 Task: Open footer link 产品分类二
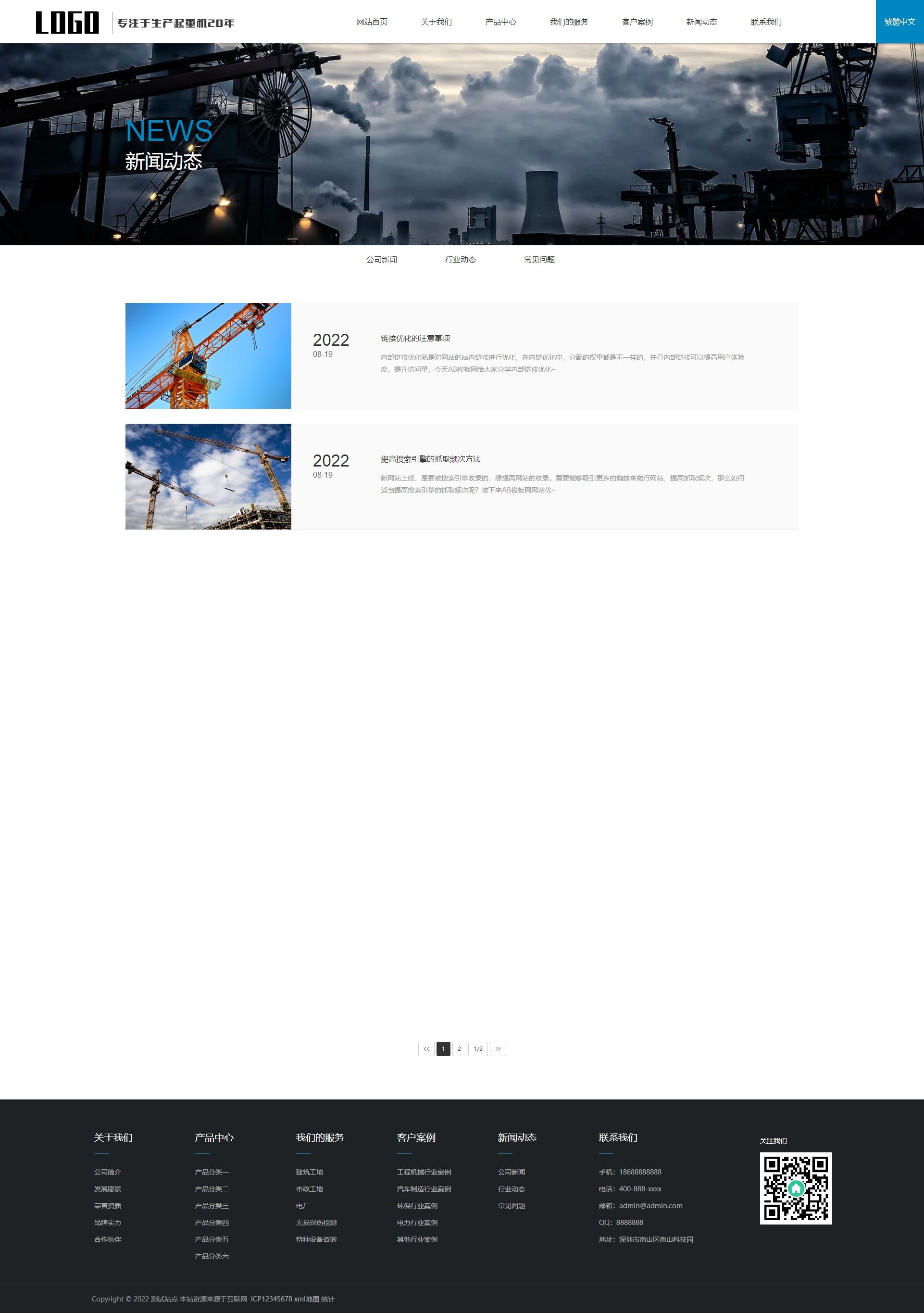212,1189
